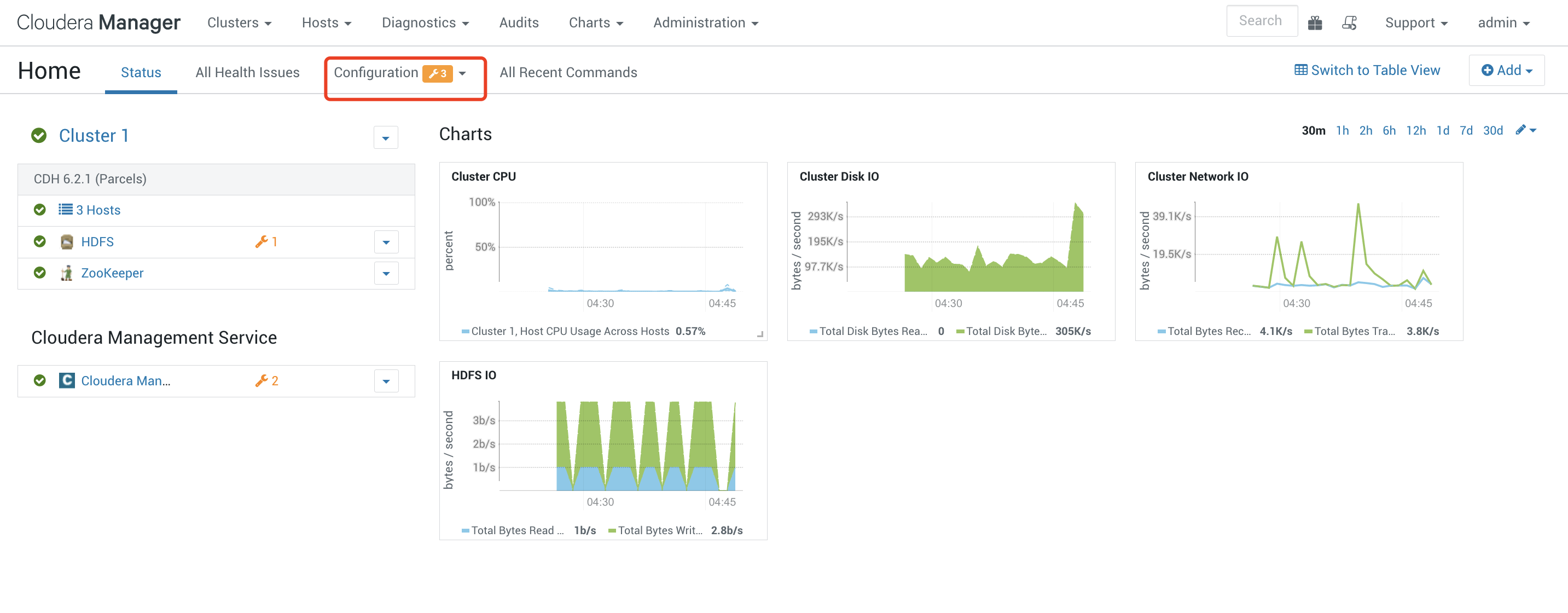Open the Diagnostics menu

pyautogui.click(x=425, y=22)
